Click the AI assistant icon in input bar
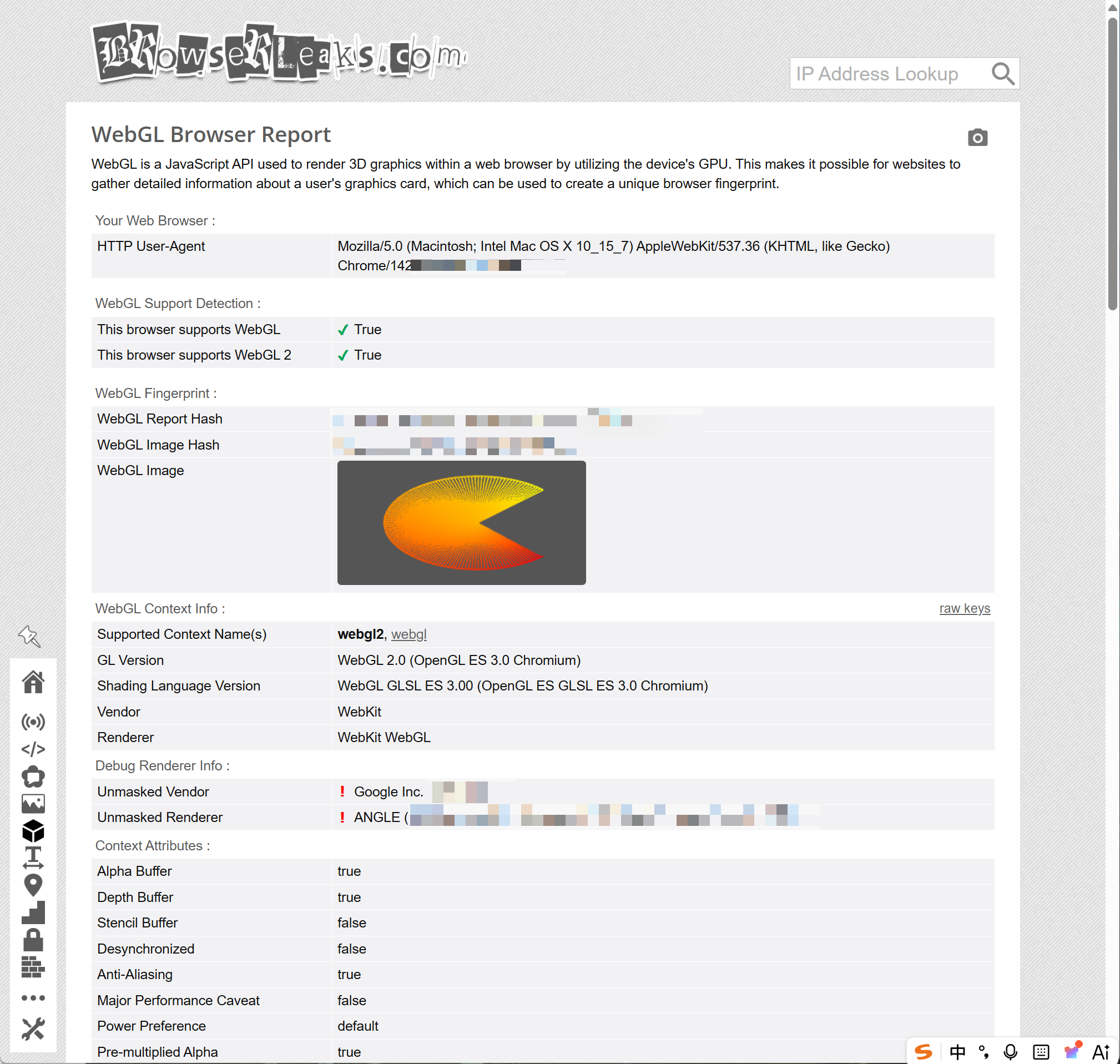Image resolution: width=1120 pixels, height=1064 pixels. 1101,1052
